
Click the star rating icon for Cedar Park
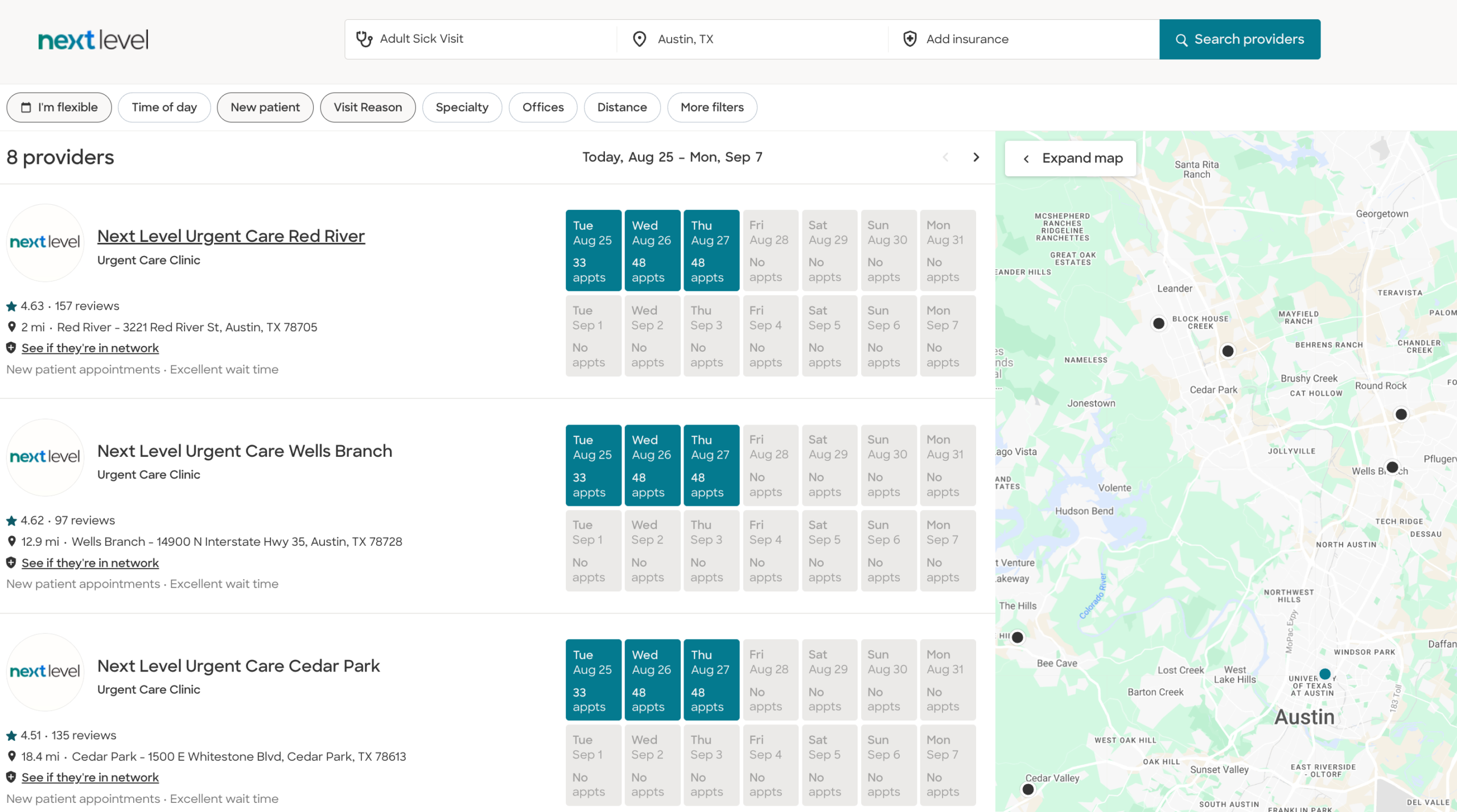tap(11, 736)
